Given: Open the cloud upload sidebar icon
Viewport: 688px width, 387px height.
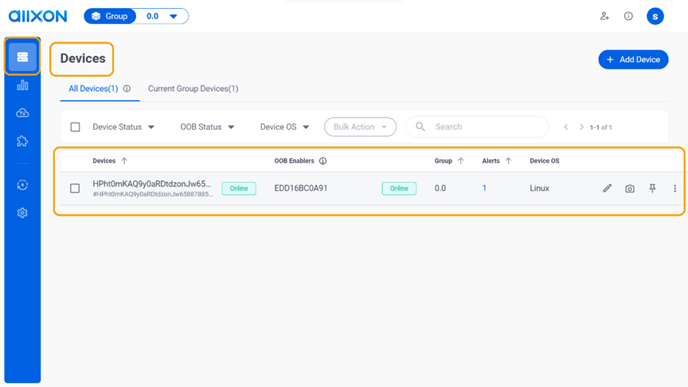Looking at the screenshot, I should pyautogui.click(x=22, y=113).
